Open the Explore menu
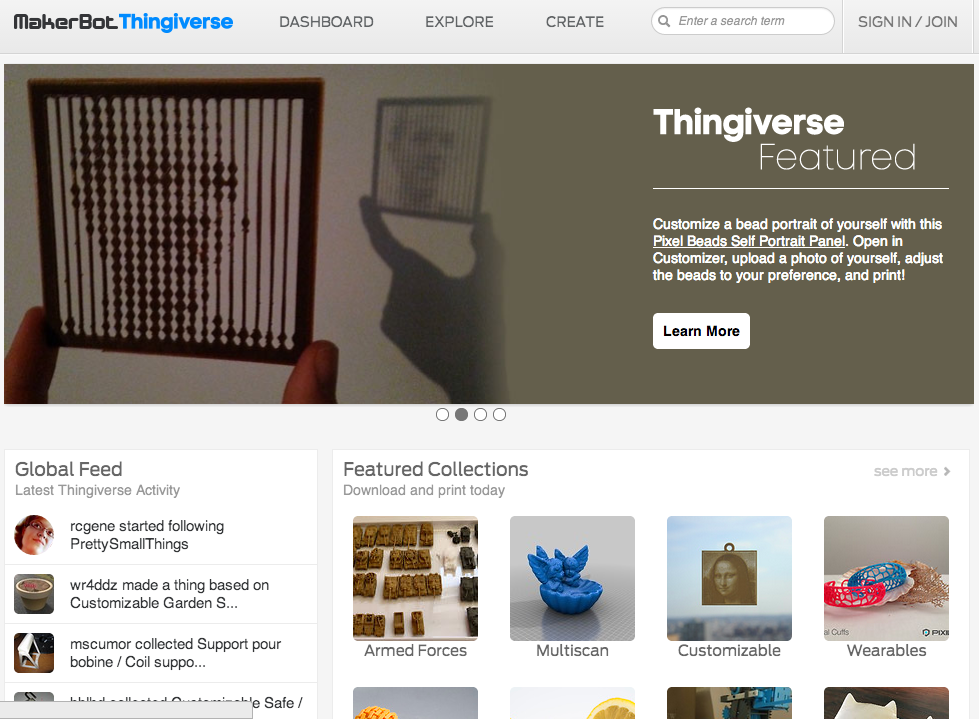 click(x=459, y=22)
